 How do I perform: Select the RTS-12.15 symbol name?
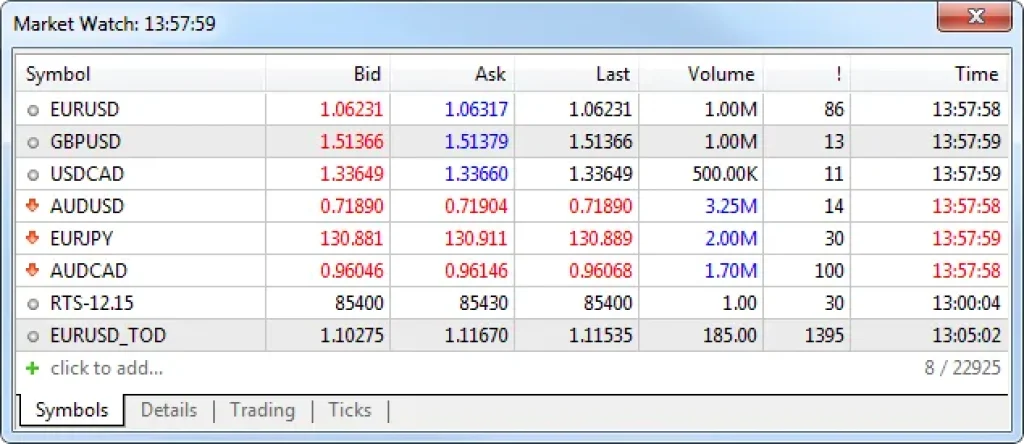[x=92, y=304]
